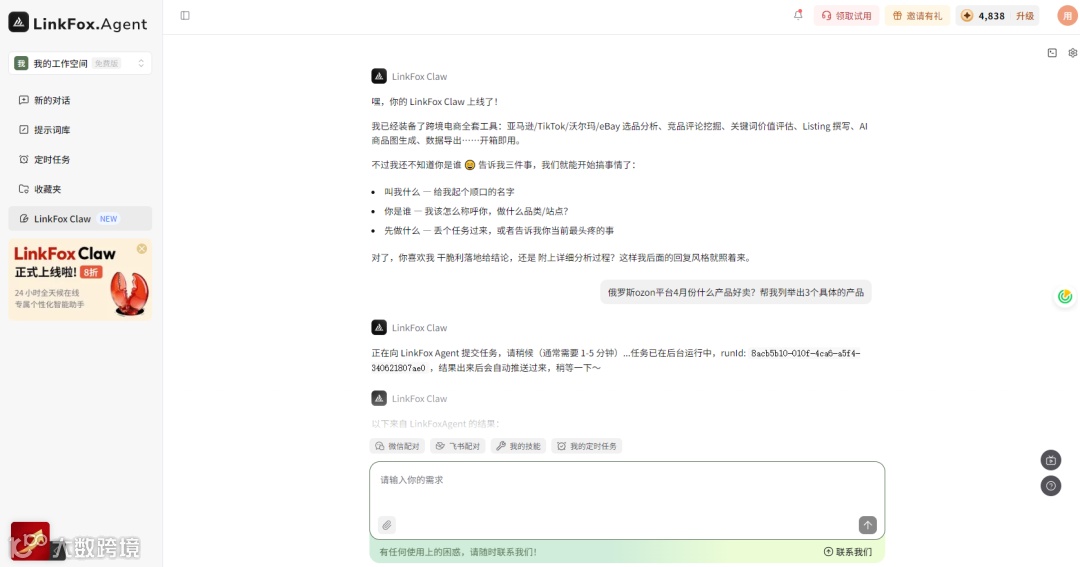Collapse the sidebar with the panel icon

pyautogui.click(x=185, y=15)
